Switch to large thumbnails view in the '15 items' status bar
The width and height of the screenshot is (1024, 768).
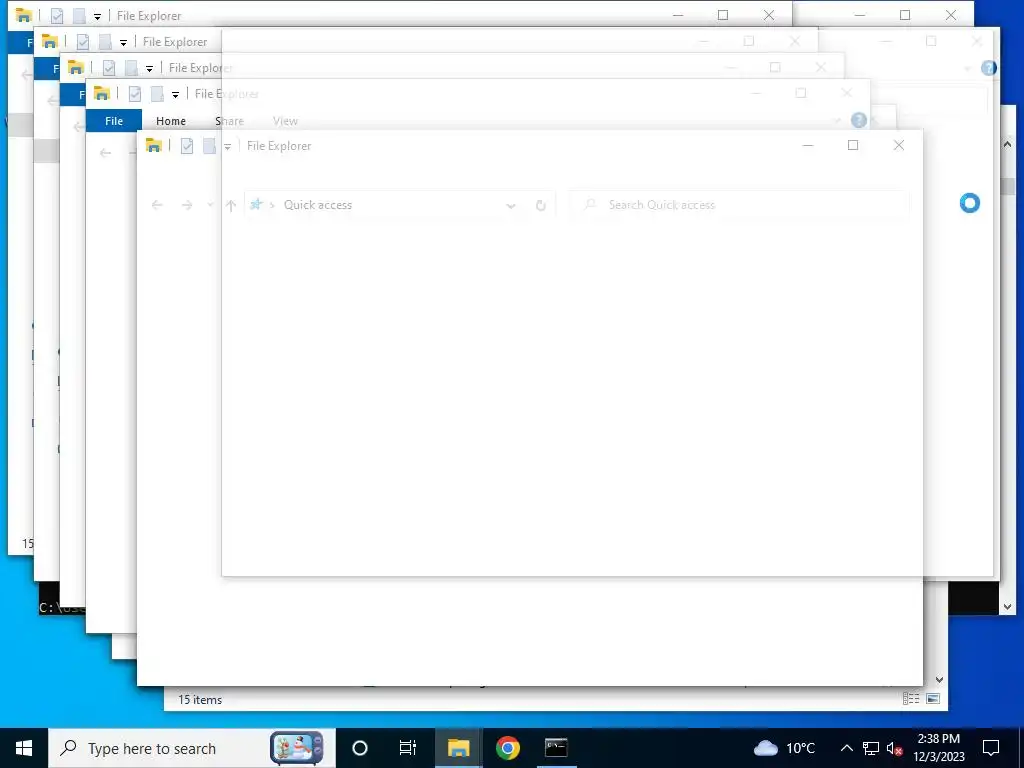point(933,699)
